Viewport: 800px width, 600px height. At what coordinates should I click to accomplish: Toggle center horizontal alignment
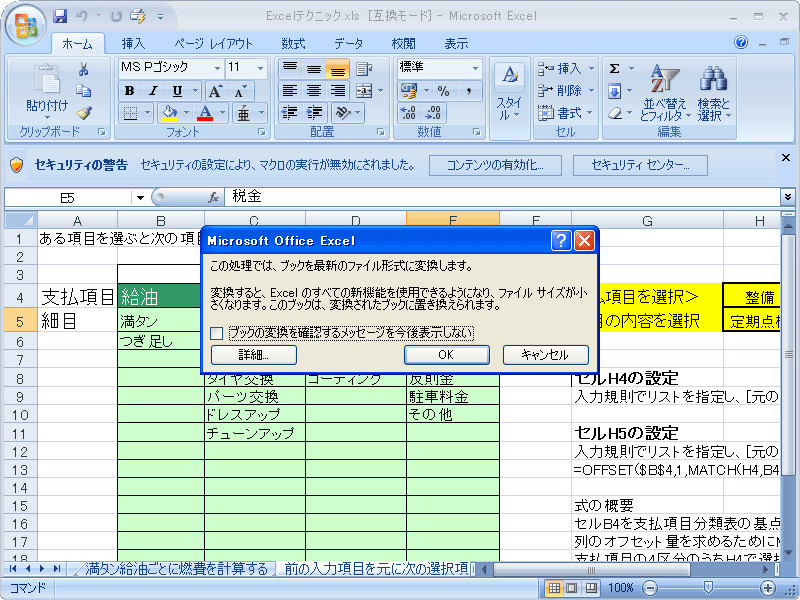point(314,91)
